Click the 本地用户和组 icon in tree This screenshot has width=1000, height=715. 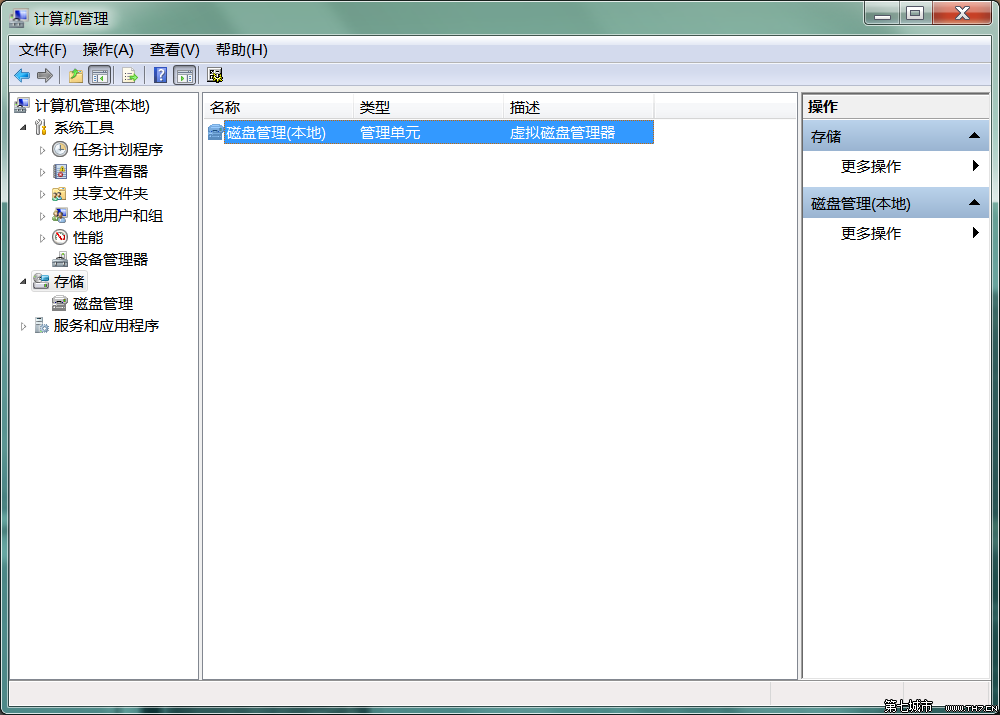tap(60, 216)
